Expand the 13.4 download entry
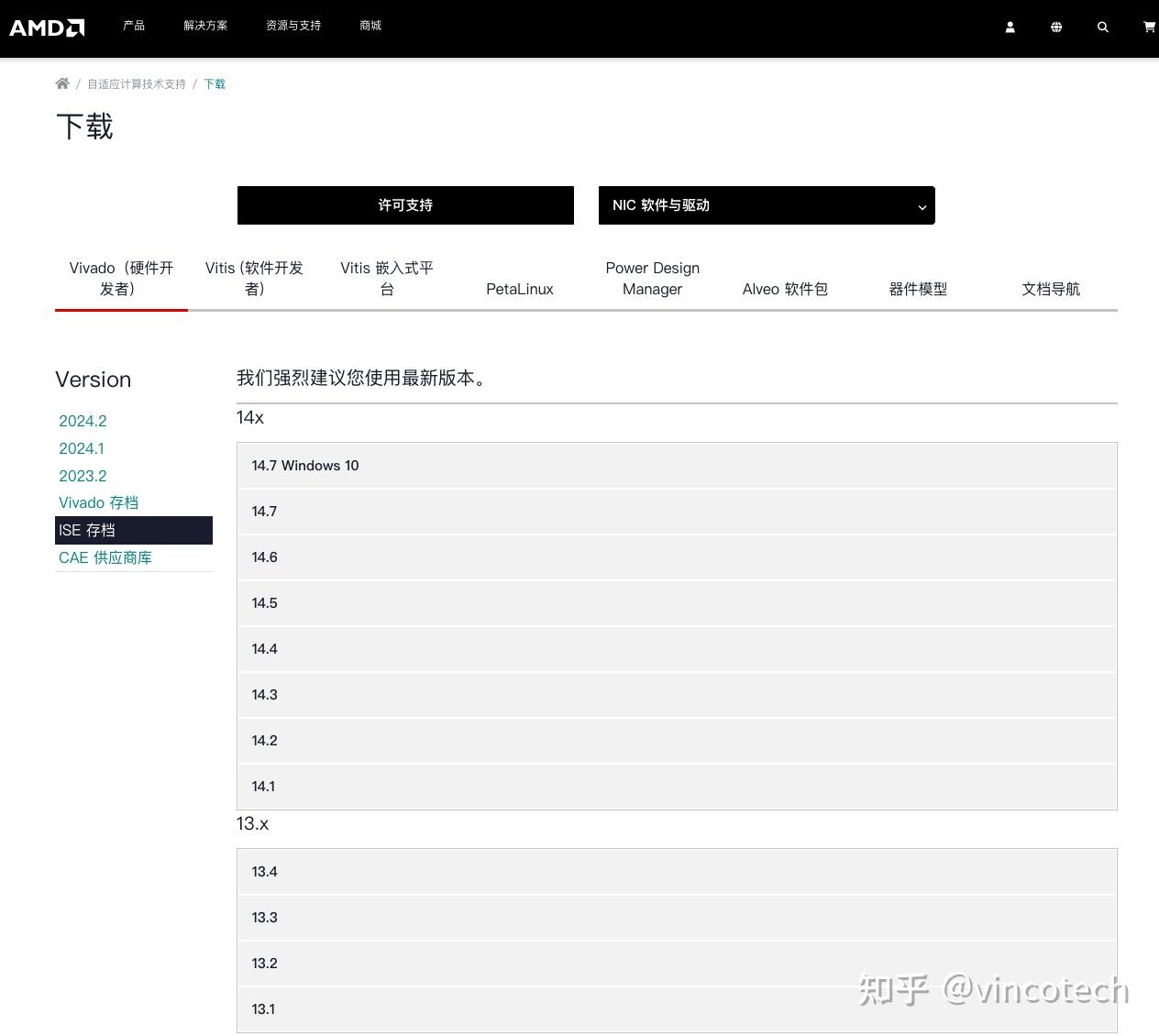Viewport: 1159px width, 1036px height. 678,871
